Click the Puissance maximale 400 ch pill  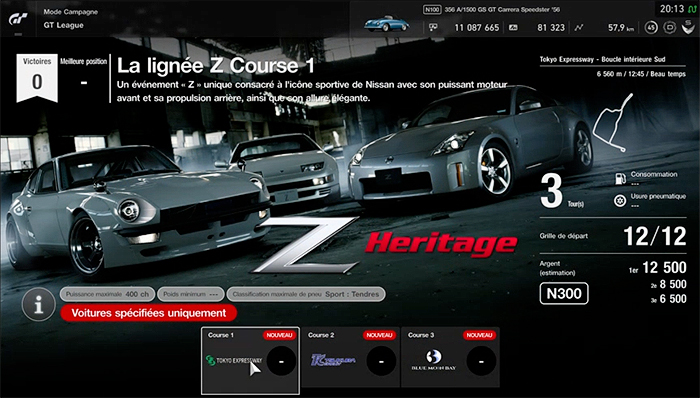point(107,294)
